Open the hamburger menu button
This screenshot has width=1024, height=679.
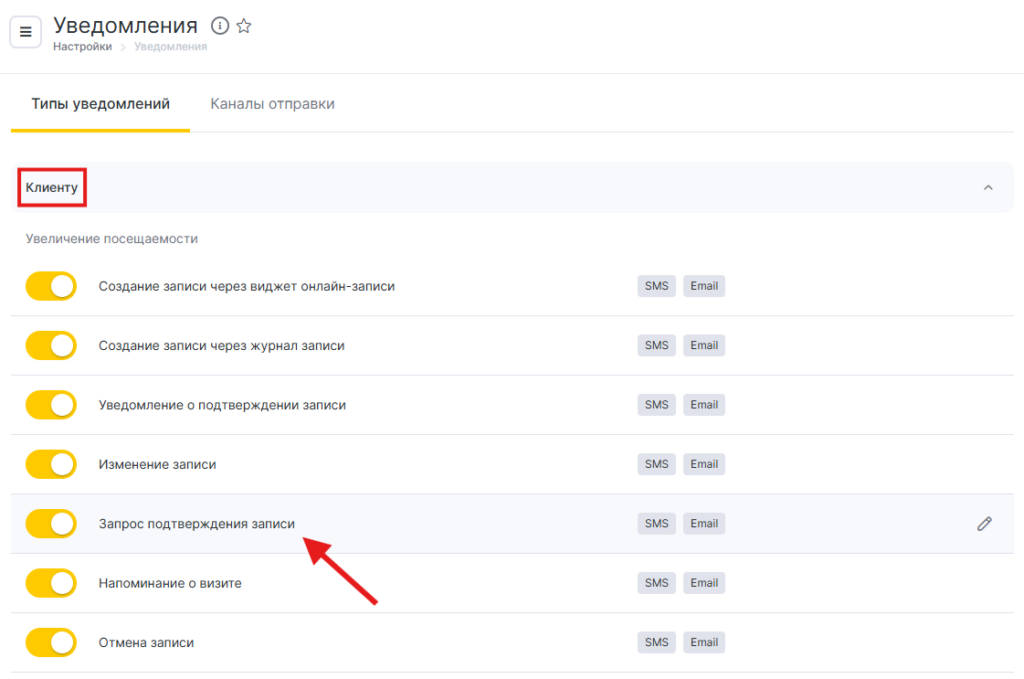pyautogui.click(x=26, y=32)
